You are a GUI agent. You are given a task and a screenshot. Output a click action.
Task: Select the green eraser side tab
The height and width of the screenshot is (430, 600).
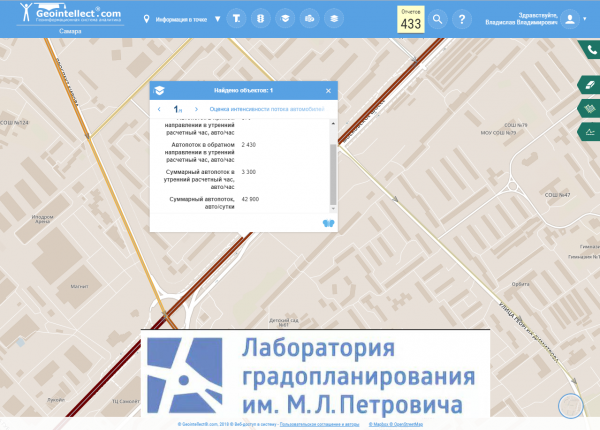coord(590,85)
